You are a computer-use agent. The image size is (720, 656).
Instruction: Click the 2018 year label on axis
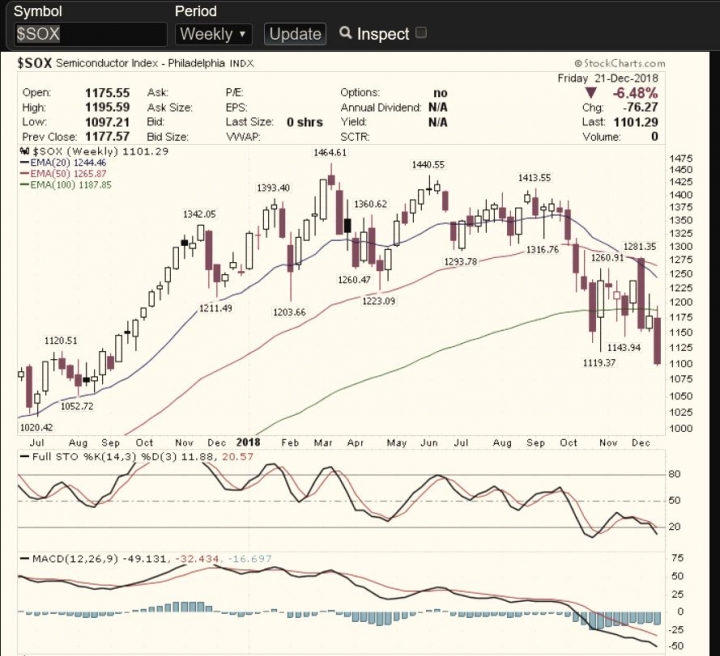[248, 443]
